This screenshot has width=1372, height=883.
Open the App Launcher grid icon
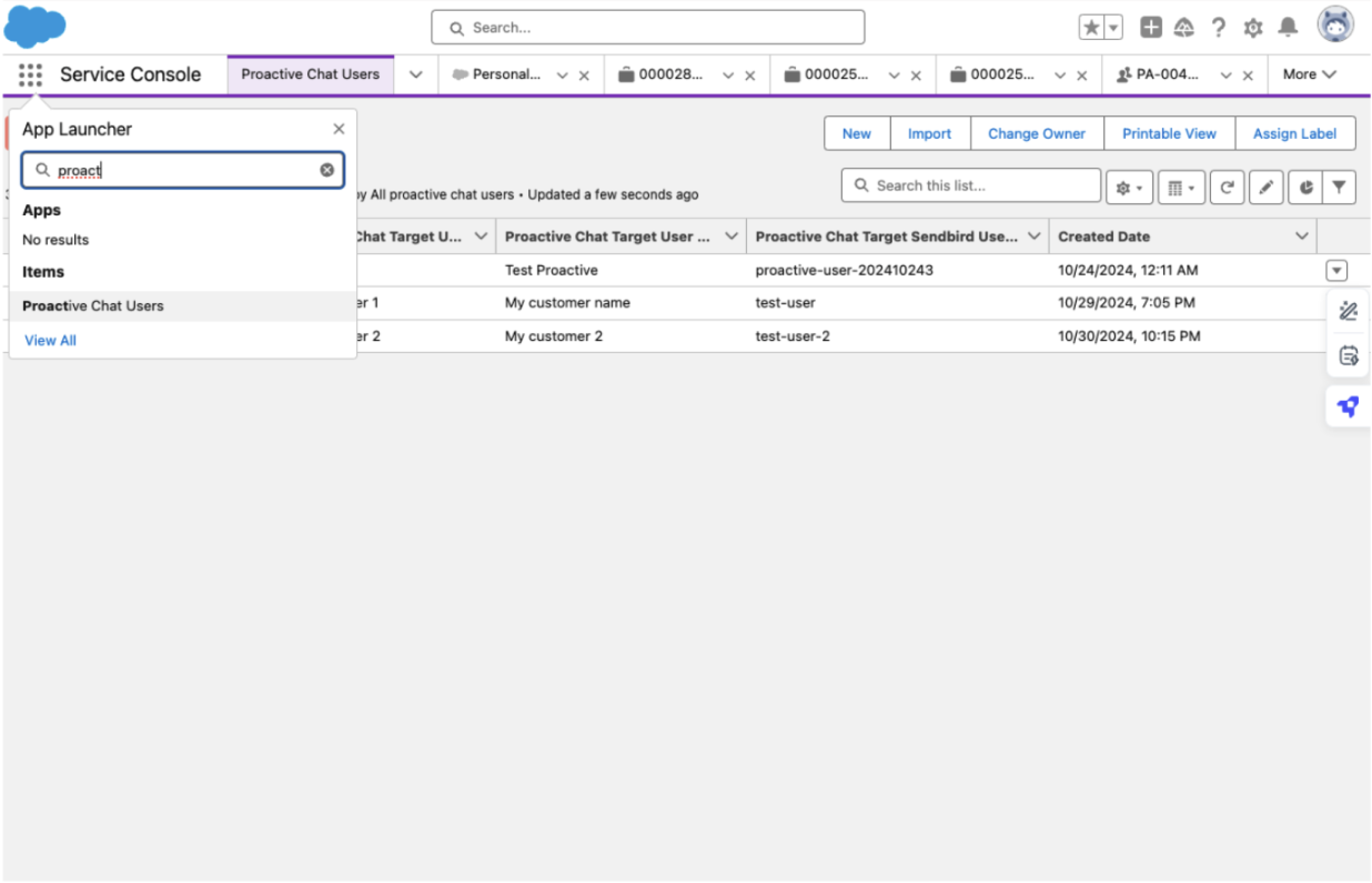pos(30,74)
